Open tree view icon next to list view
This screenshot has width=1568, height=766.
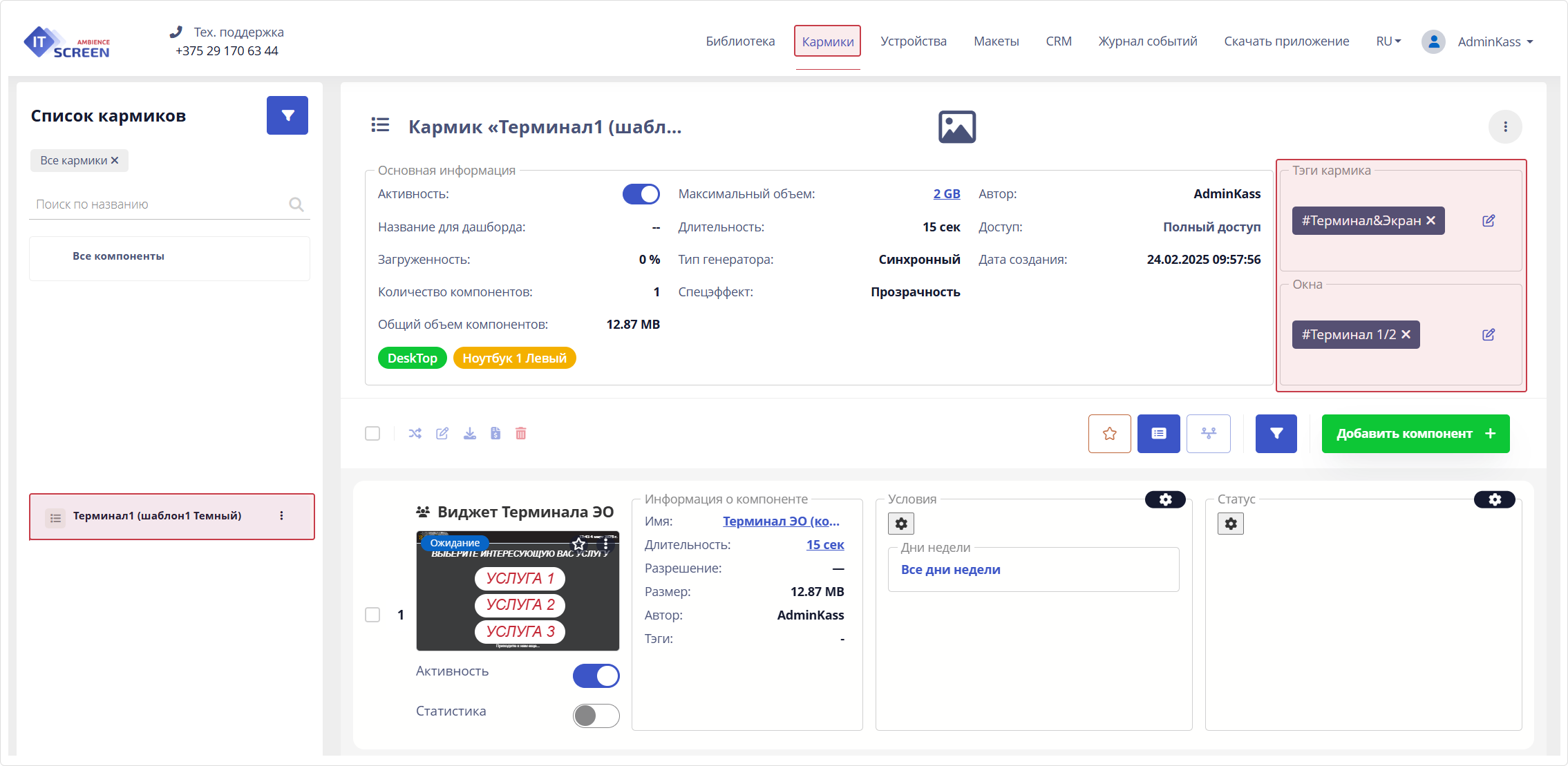click(x=1209, y=434)
